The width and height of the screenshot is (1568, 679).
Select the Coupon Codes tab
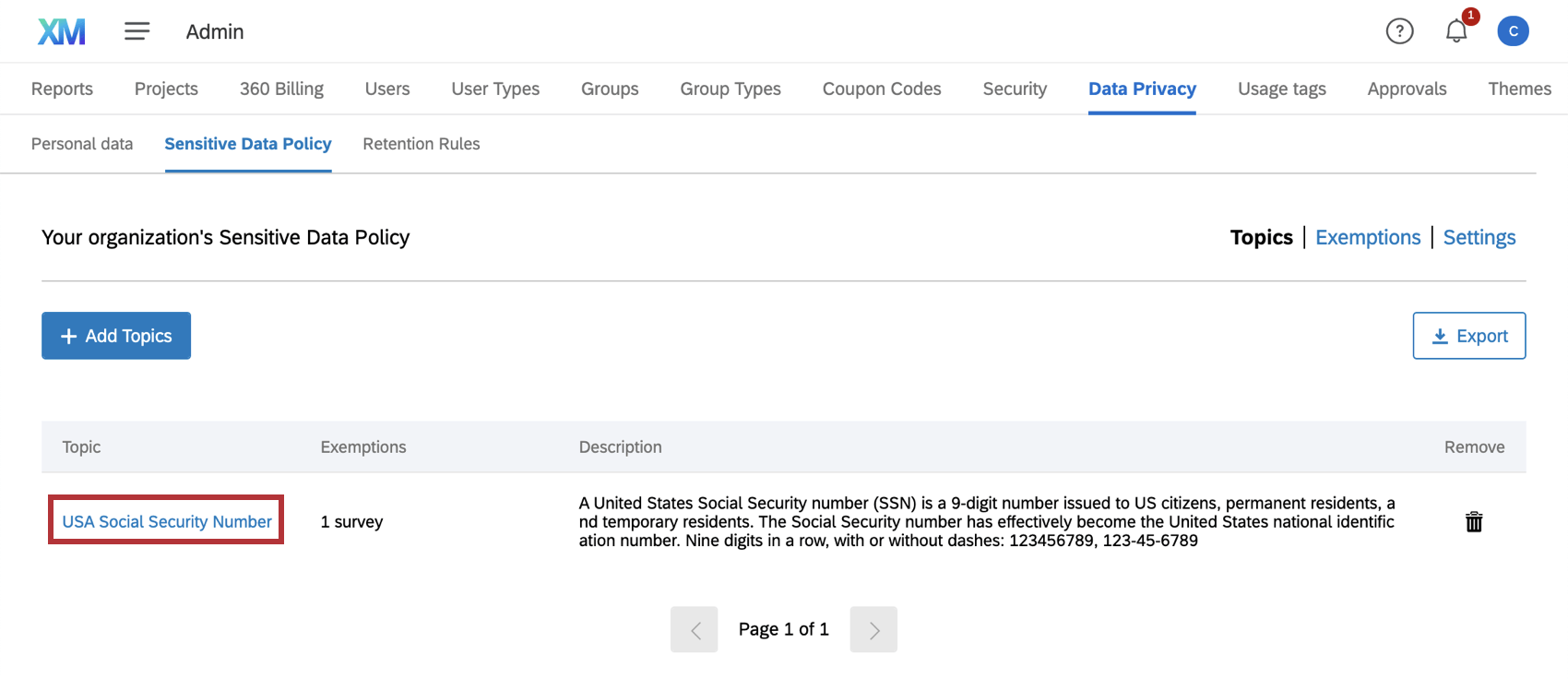tap(882, 89)
